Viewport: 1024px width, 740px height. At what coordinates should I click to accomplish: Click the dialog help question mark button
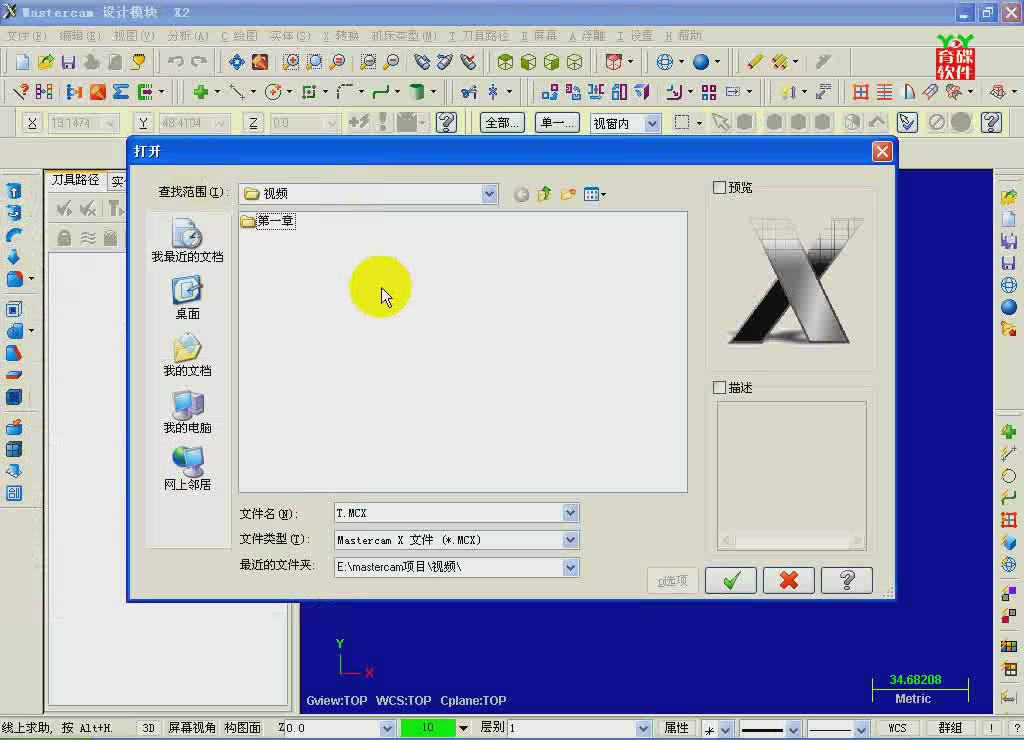(847, 580)
